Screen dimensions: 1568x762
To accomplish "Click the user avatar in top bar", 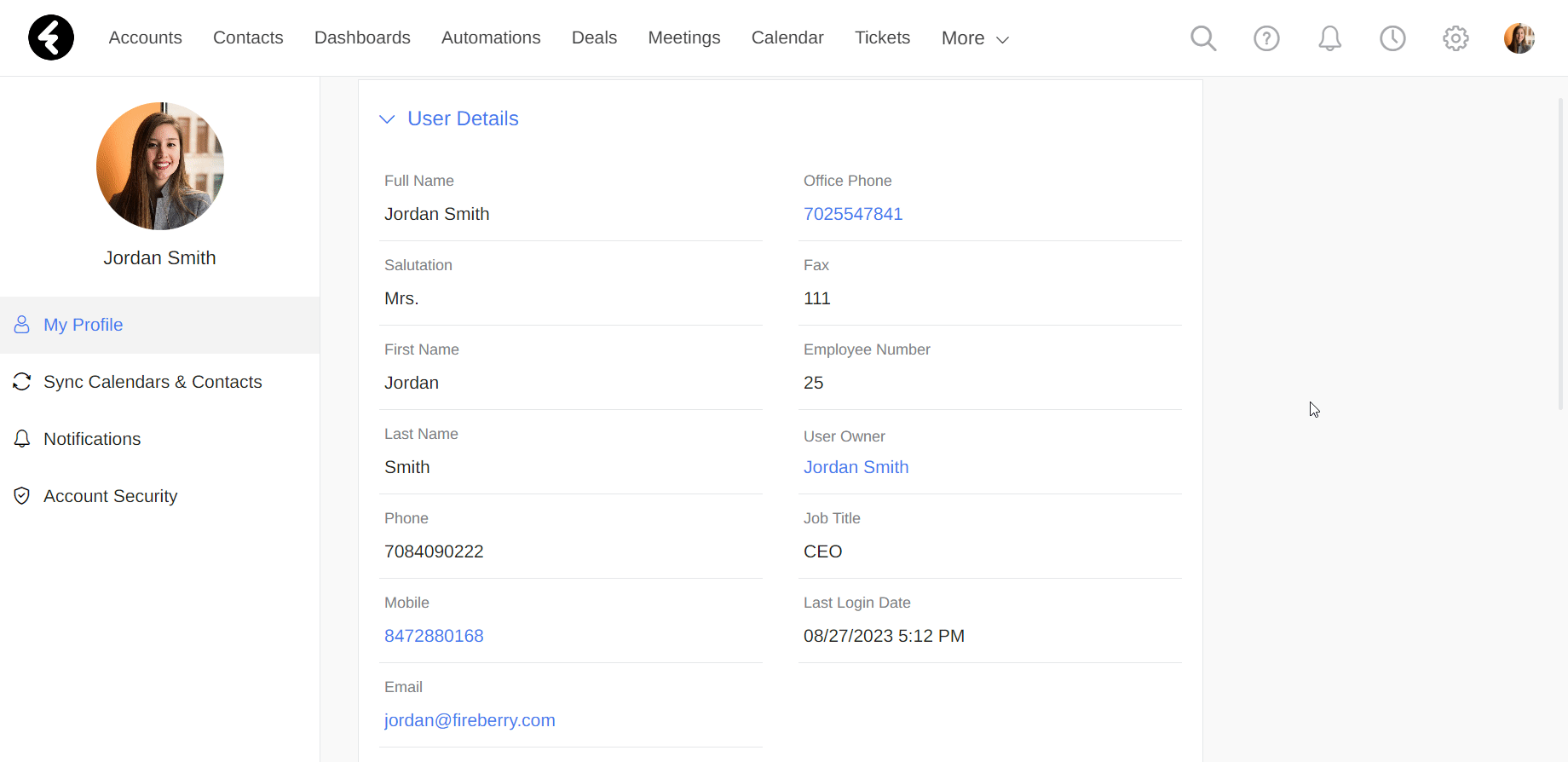I will click(x=1519, y=38).
